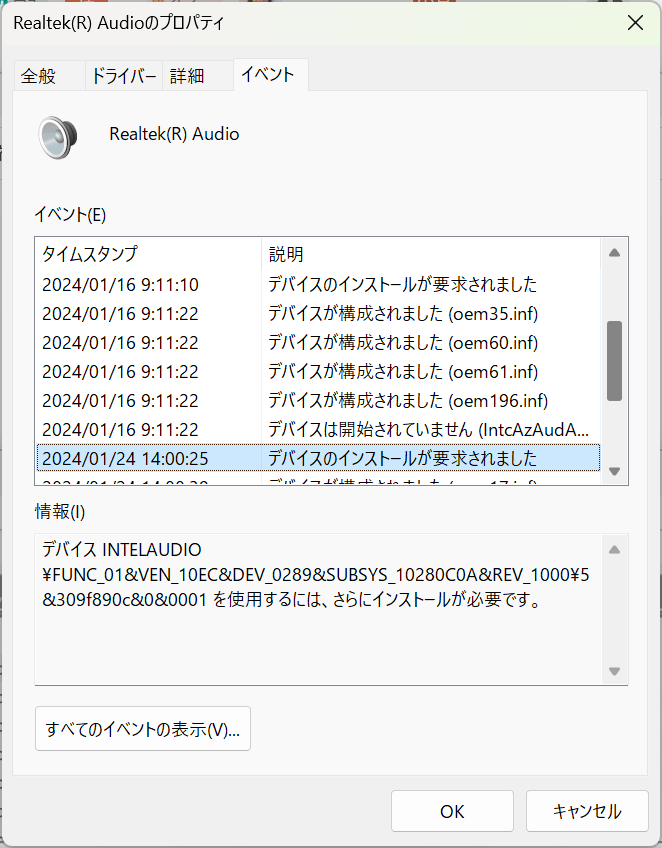Viewport: 662px width, 848px height.
Task: Click the info box scroll up arrow
Action: [x=614, y=550]
